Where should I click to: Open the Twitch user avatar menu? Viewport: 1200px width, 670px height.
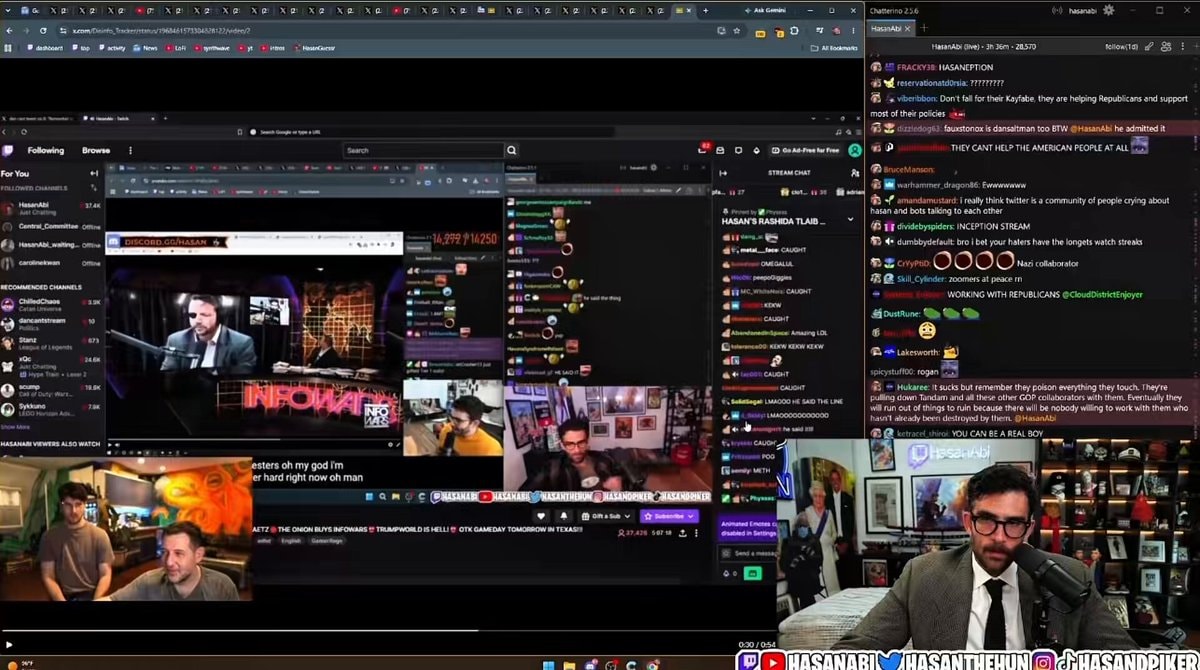(854, 150)
